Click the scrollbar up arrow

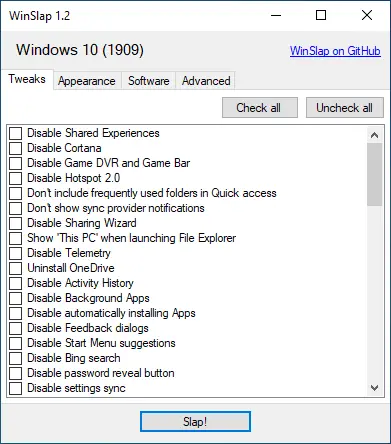pos(374,135)
